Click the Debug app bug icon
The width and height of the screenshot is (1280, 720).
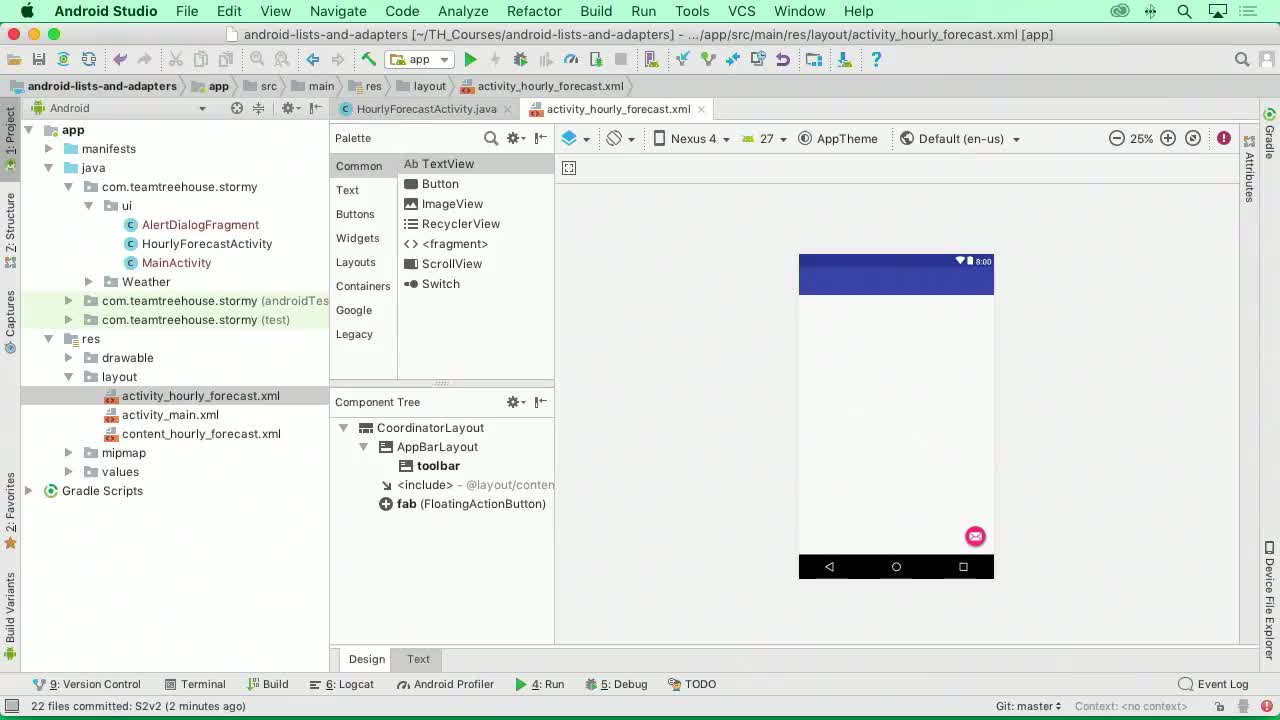pyautogui.click(x=520, y=60)
